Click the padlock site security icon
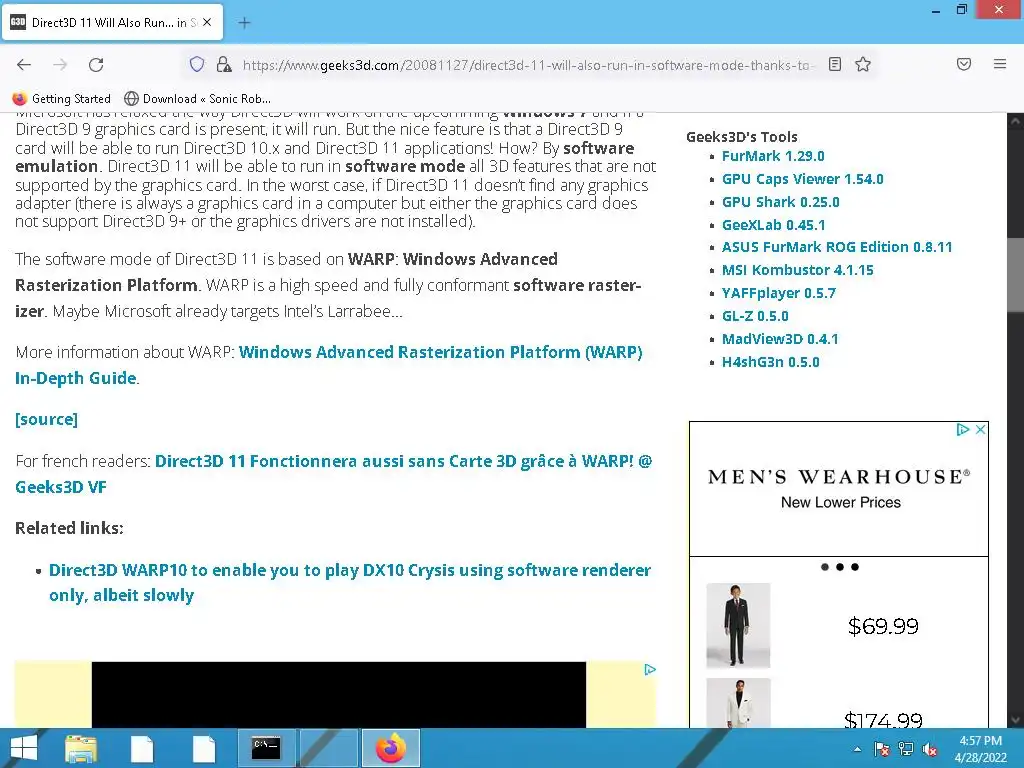This screenshot has height=768, width=1024. click(x=224, y=64)
